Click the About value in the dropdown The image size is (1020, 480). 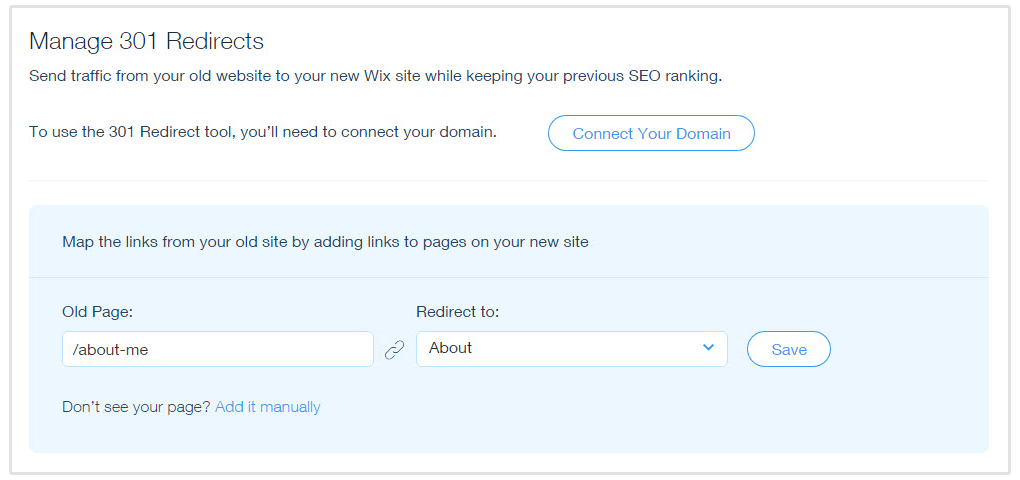(450, 348)
